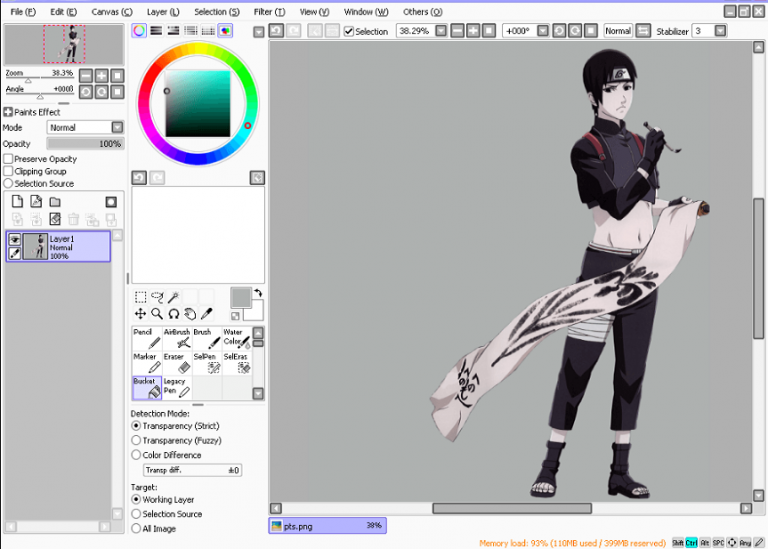768x549 pixels.
Task: Open the File menu
Action: pyautogui.click(x=23, y=12)
